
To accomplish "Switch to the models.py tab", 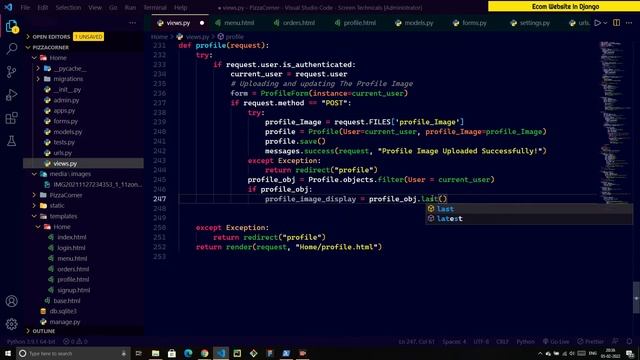I will 418,23.
